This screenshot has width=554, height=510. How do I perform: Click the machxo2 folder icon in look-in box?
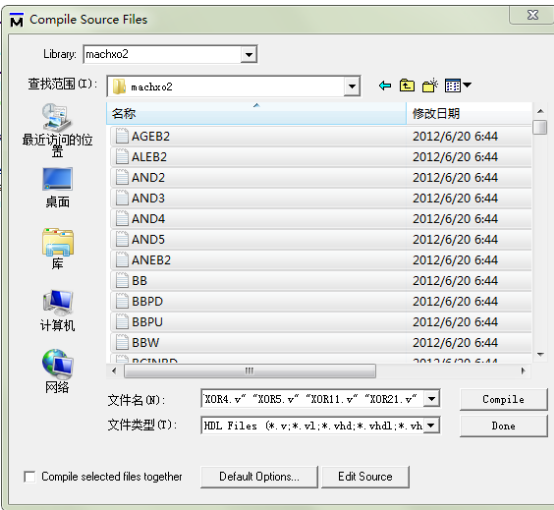119,86
